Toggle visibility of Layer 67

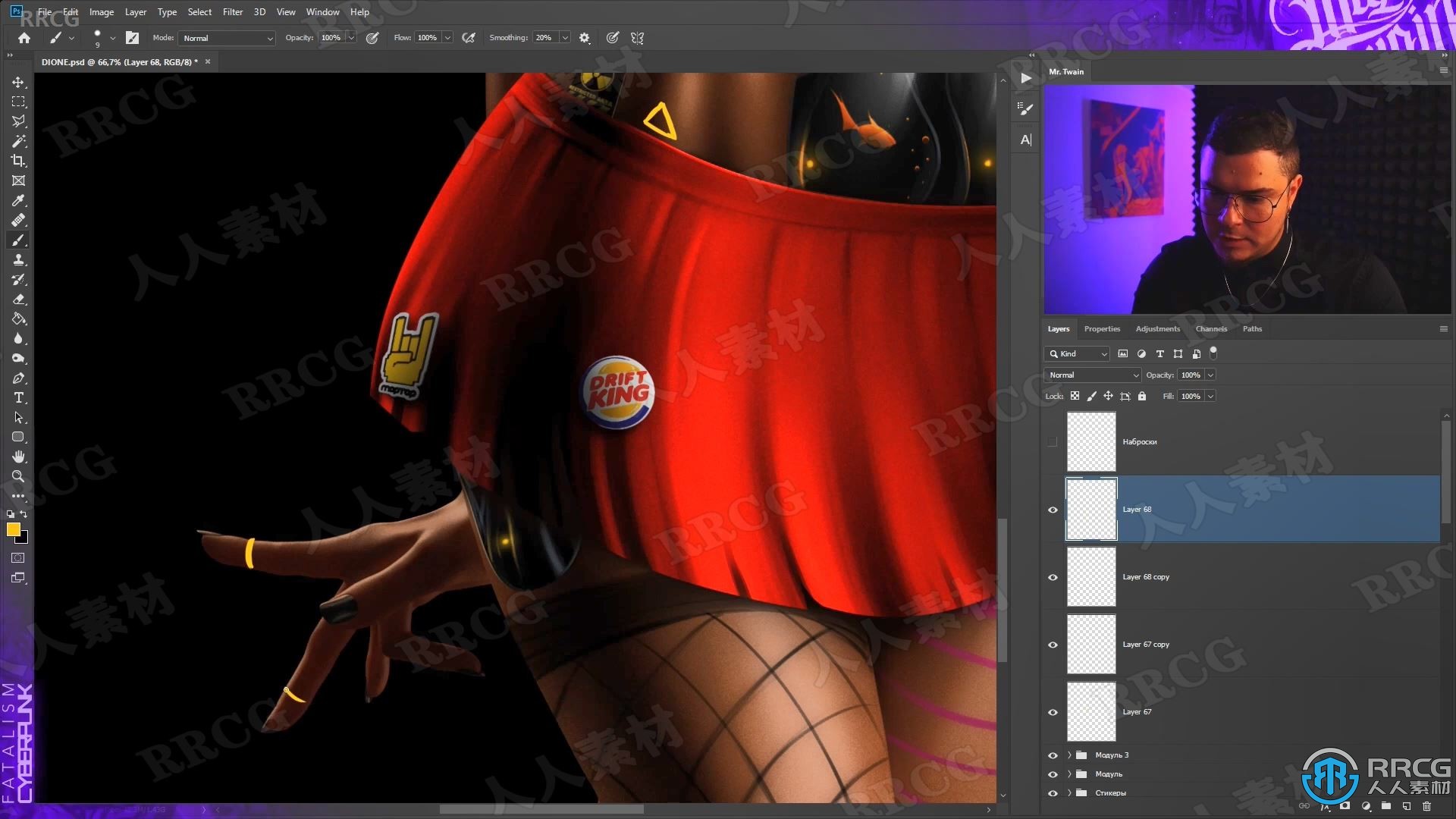[x=1053, y=711]
